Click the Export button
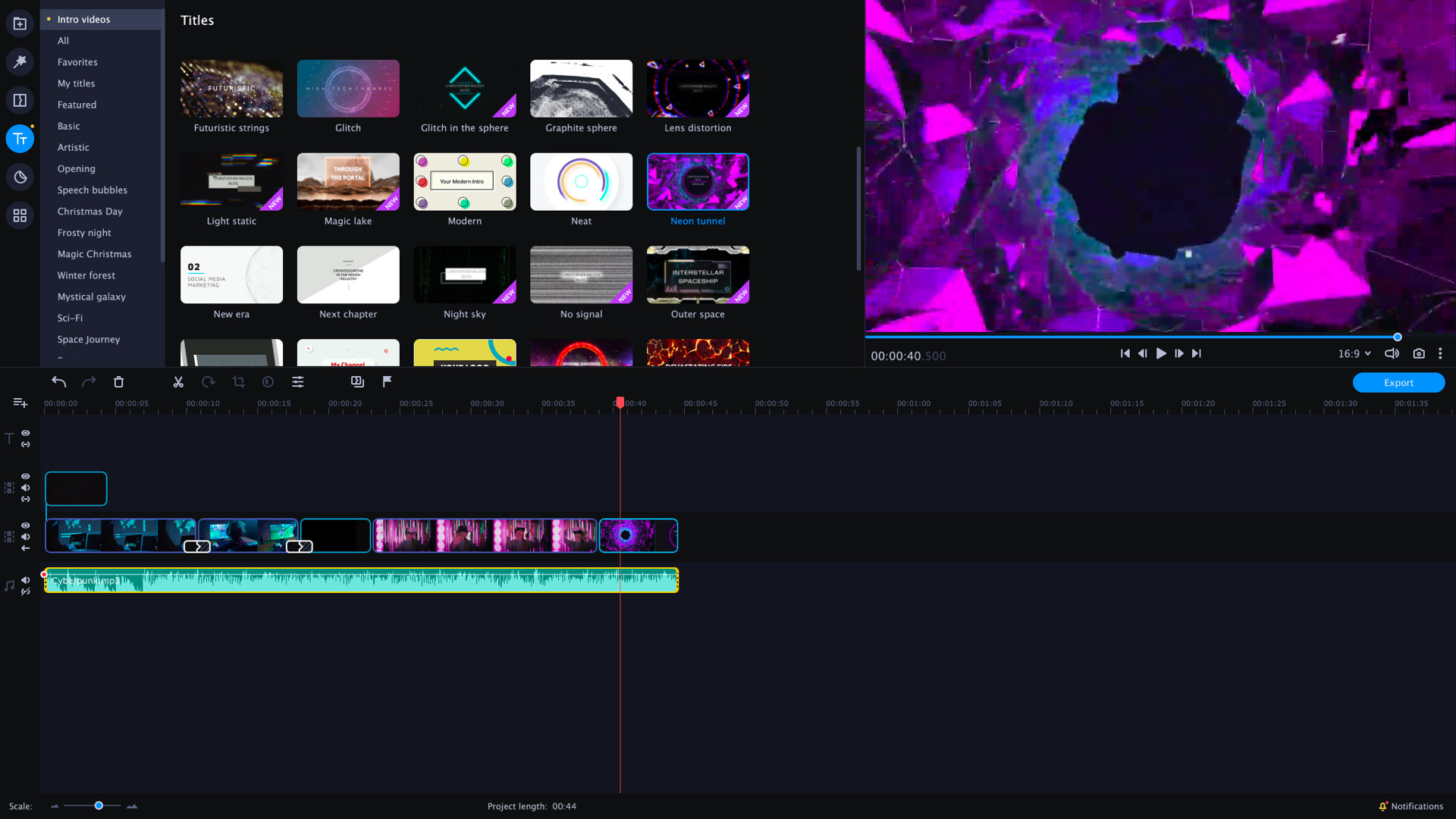This screenshot has height=819, width=1456. pyautogui.click(x=1398, y=382)
